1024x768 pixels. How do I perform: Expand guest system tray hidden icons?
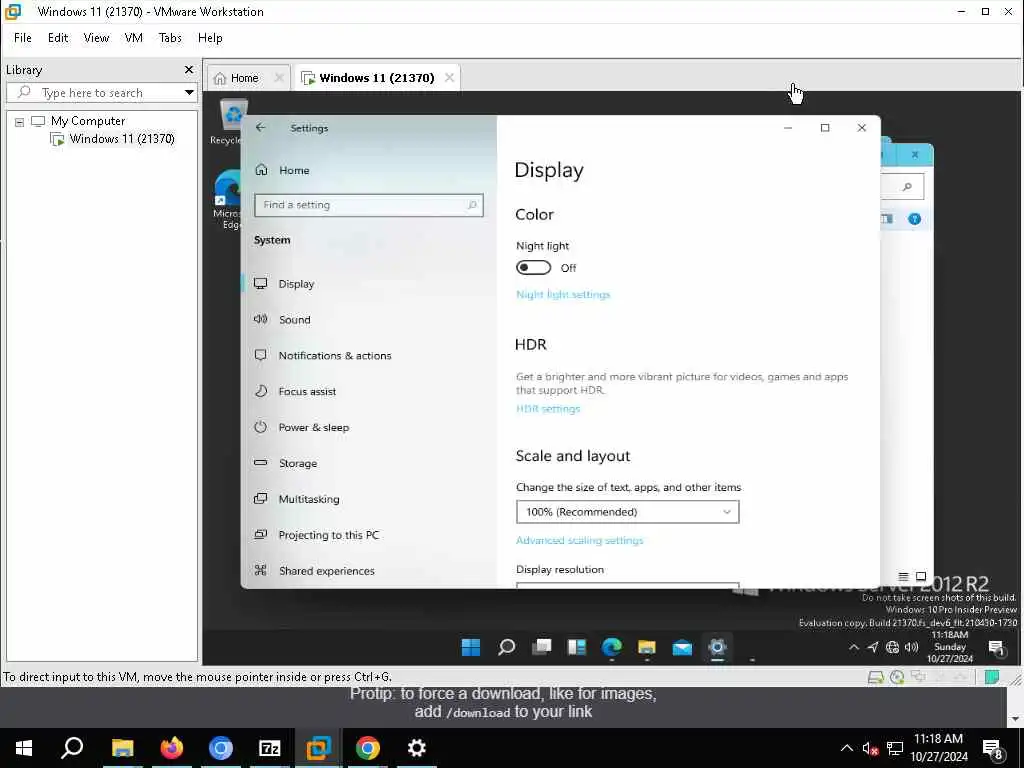click(854, 647)
